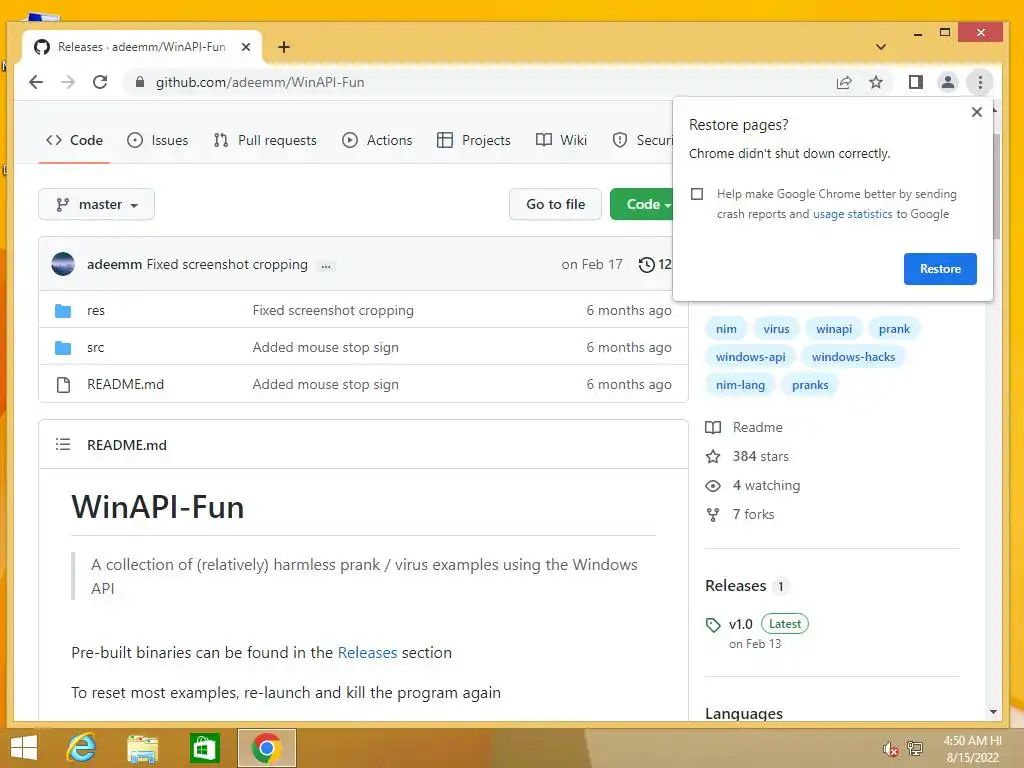
Task: Reload the GitHub page
Action: [x=100, y=82]
